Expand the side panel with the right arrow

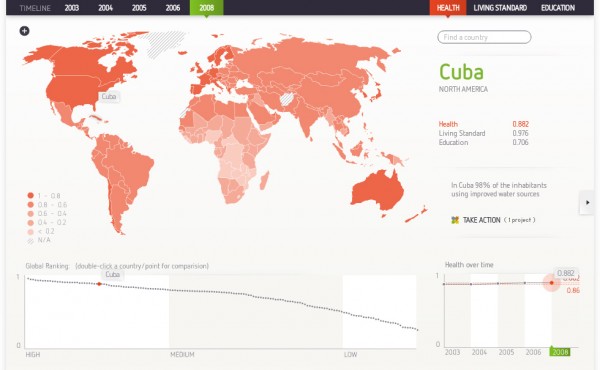tap(587, 202)
